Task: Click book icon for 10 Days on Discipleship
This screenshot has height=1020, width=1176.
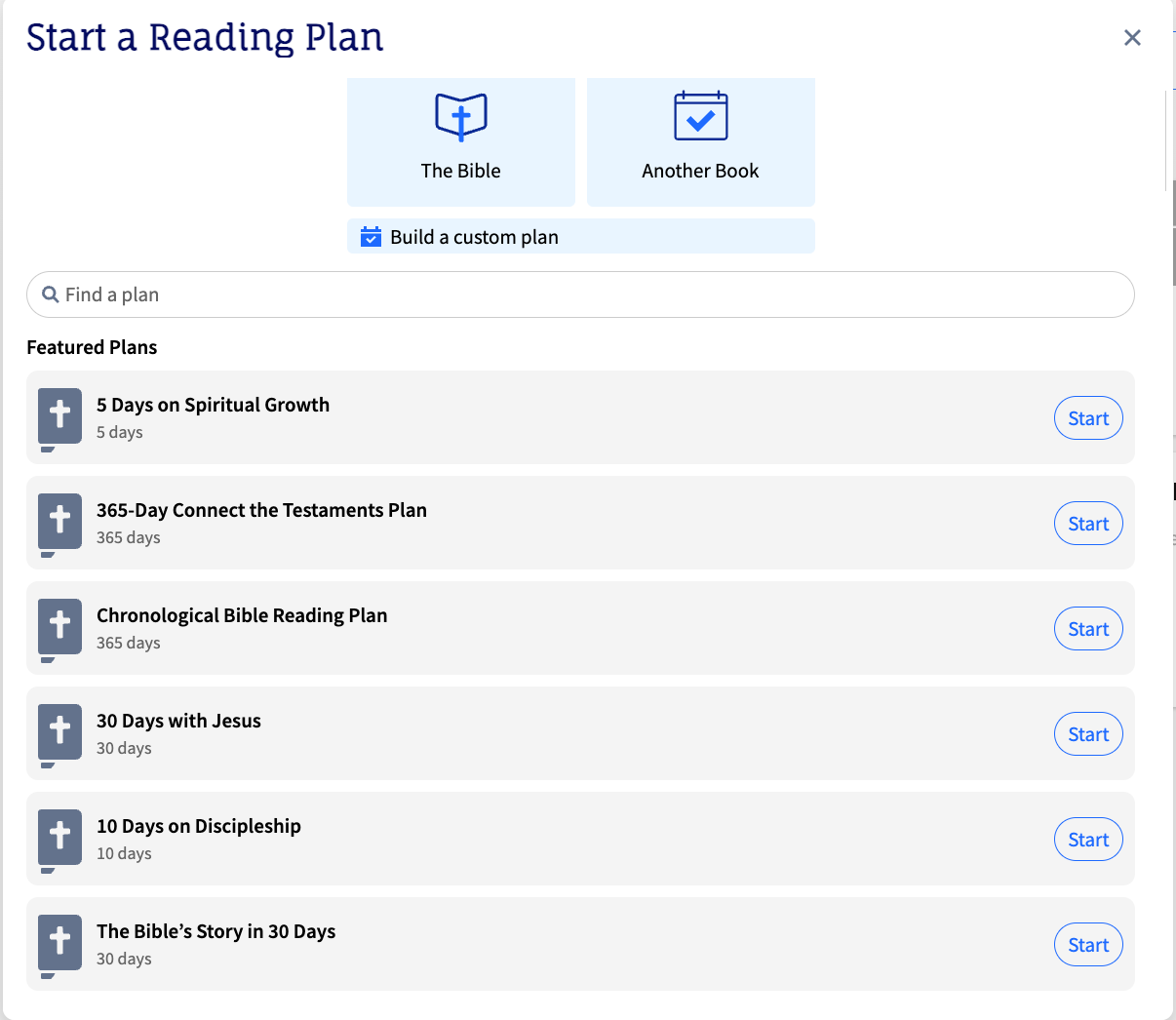Action: coord(59,841)
